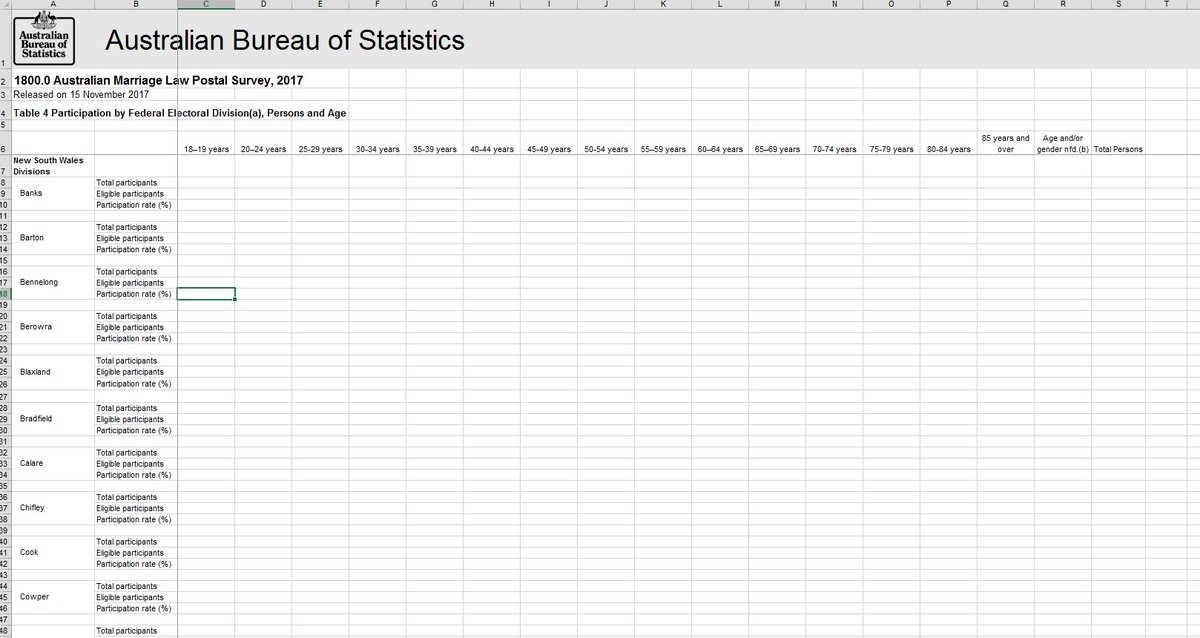Select the Berowra division cell
The width and height of the screenshot is (1200, 638).
pos(35,327)
